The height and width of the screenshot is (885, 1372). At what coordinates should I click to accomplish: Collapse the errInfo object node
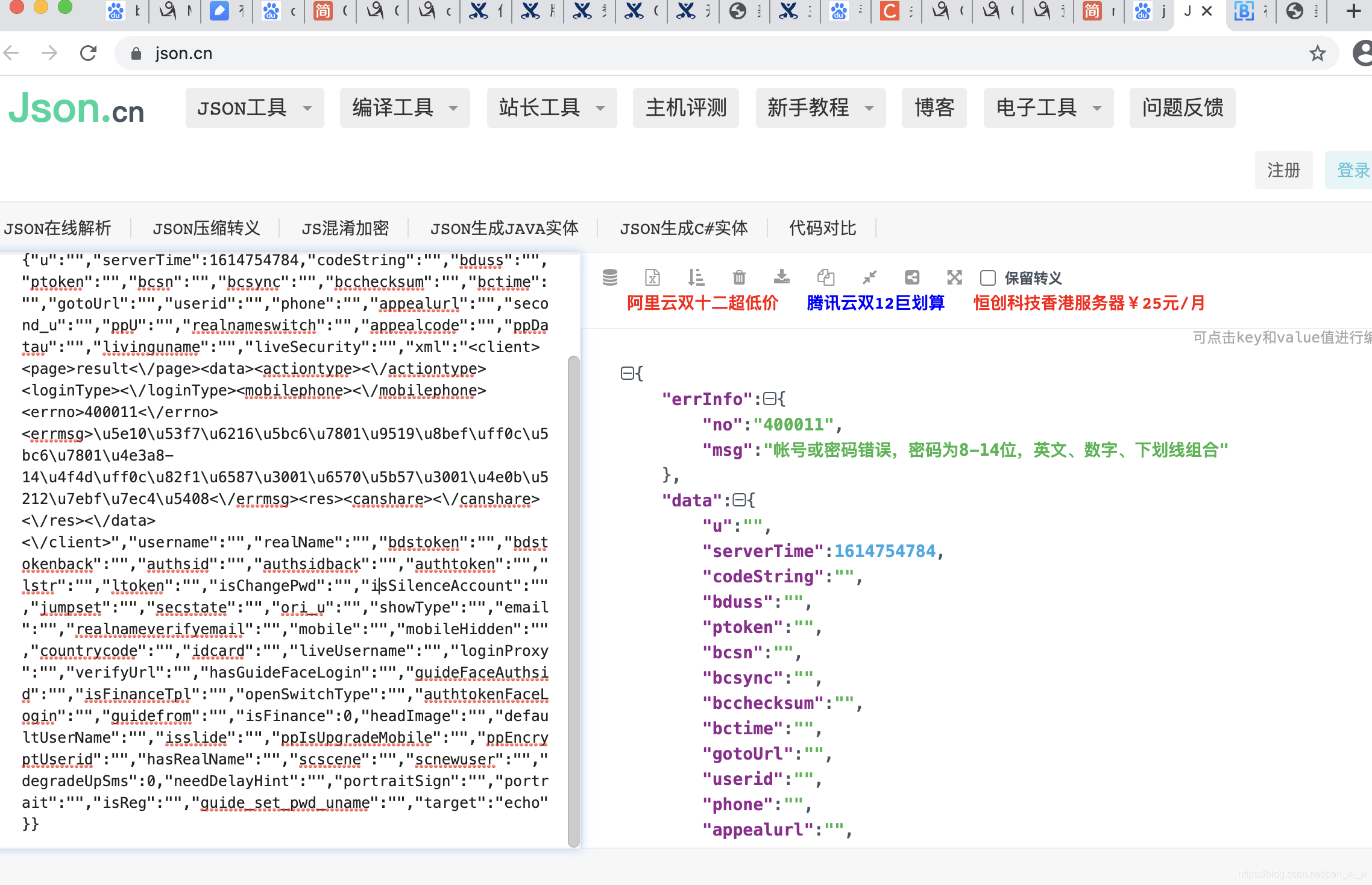(x=770, y=398)
